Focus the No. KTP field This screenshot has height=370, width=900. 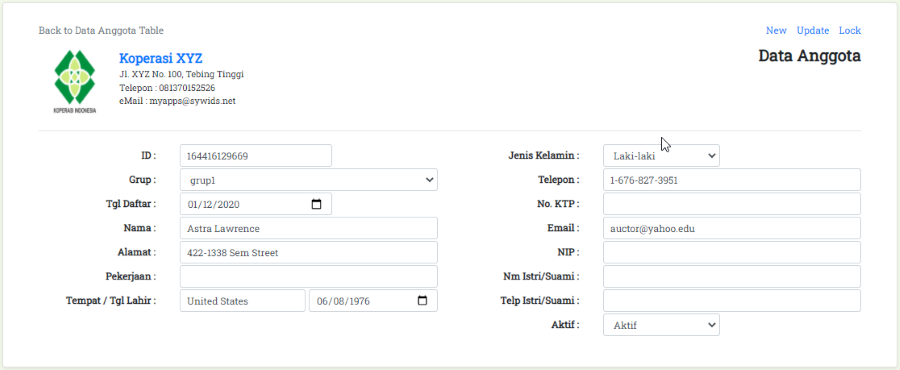click(x=732, y=204)
